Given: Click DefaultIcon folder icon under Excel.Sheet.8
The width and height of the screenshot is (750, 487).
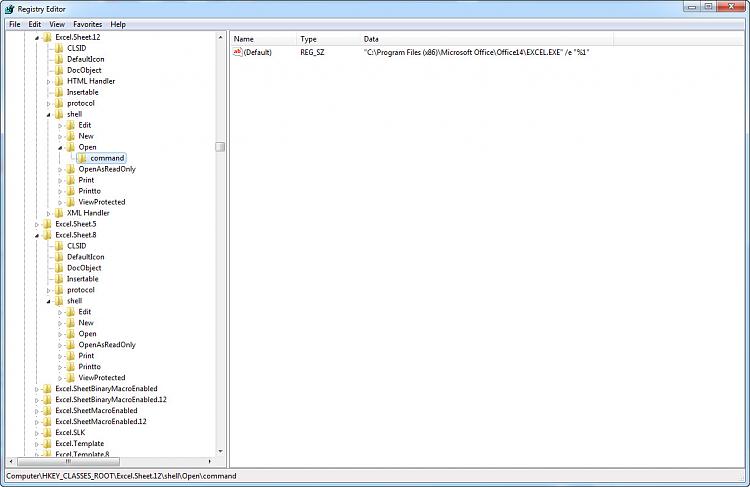Looking at the screenshot, I should pos(59,257).
